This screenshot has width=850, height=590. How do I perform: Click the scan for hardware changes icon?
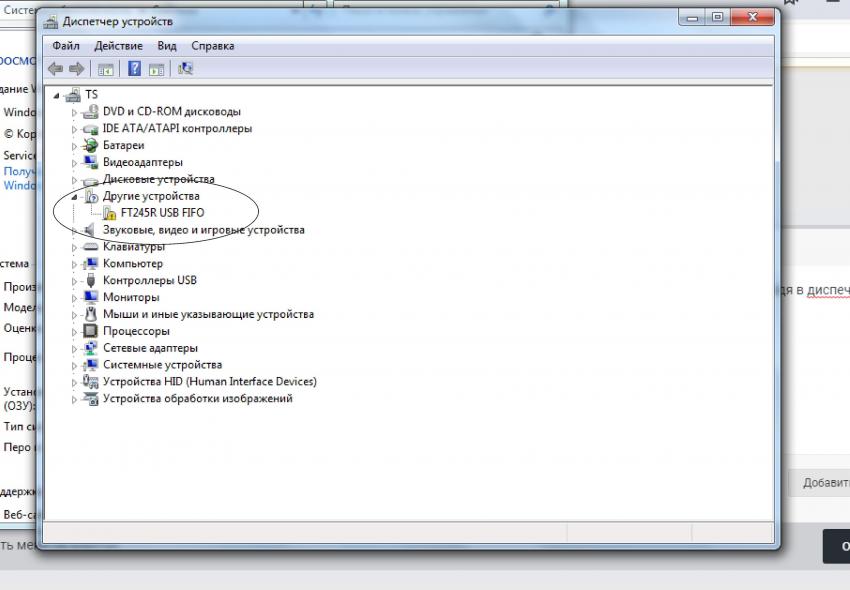(185, 69)
